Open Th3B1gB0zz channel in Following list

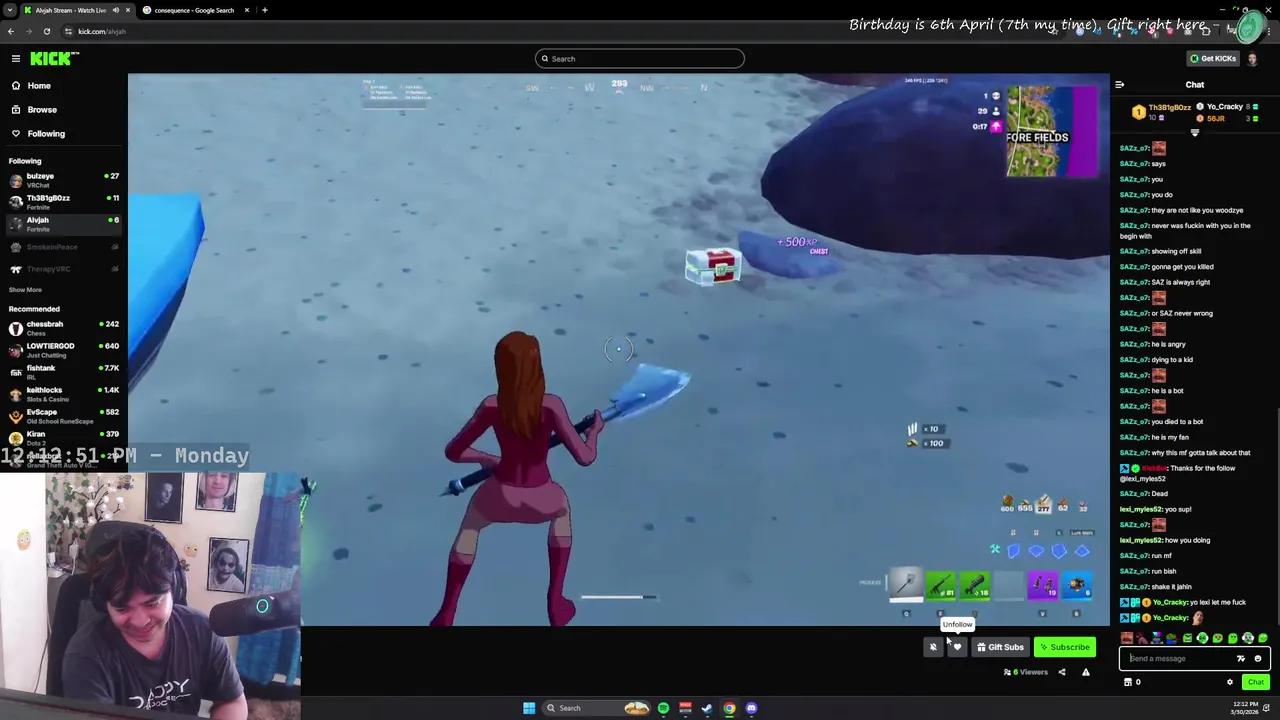pos(63,202)
